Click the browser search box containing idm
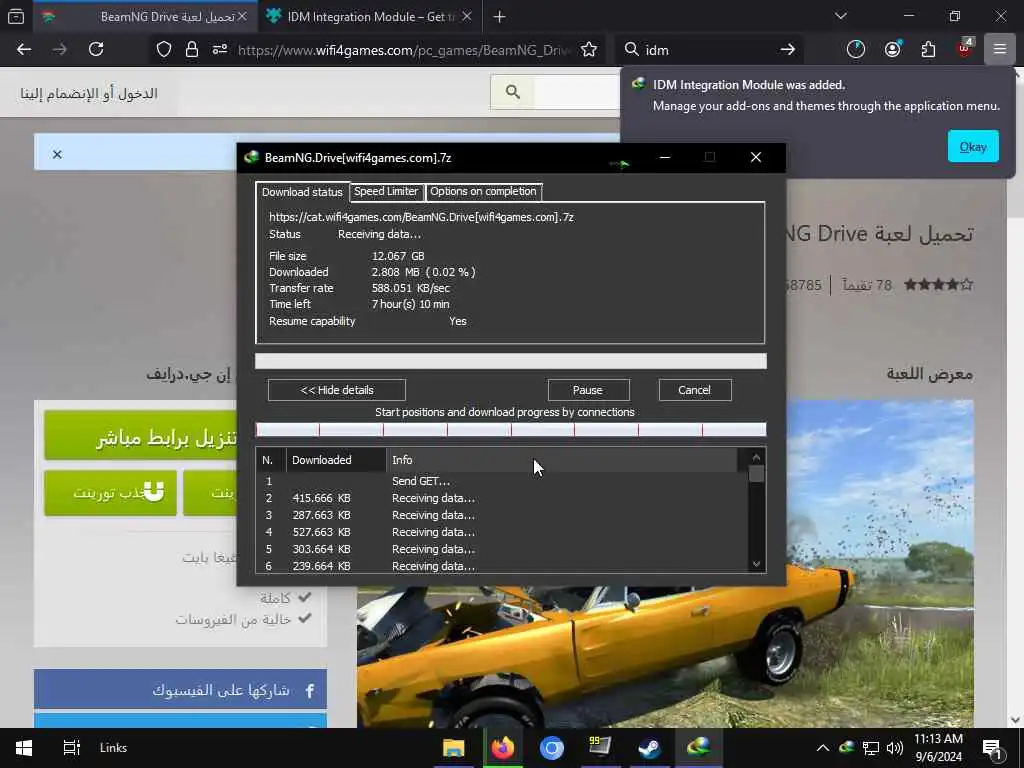The height and width of the screenshot is (768, 1024). (709, 50)
